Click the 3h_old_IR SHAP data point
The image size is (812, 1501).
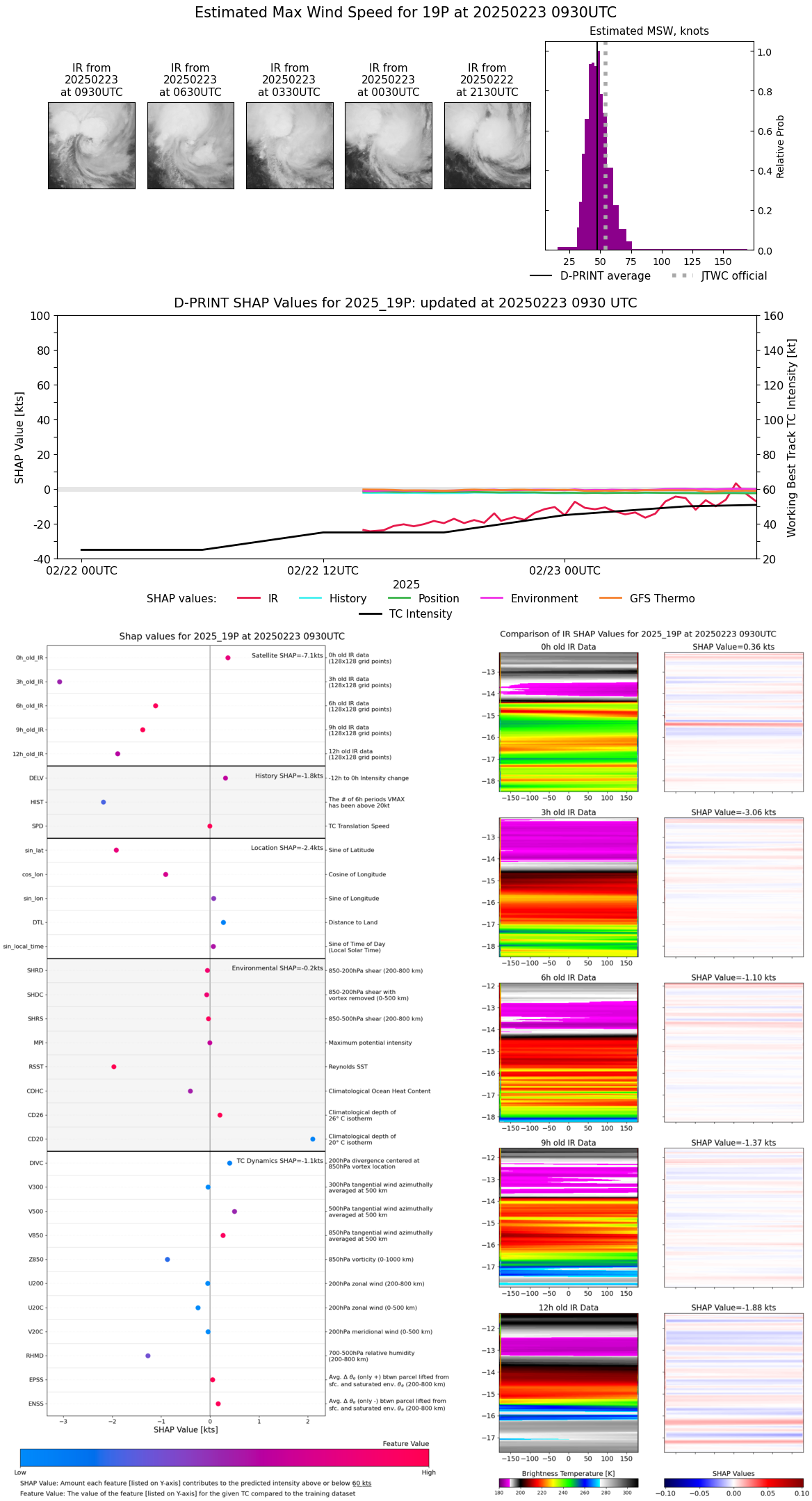pyautogui.click(x=60, y=682)
